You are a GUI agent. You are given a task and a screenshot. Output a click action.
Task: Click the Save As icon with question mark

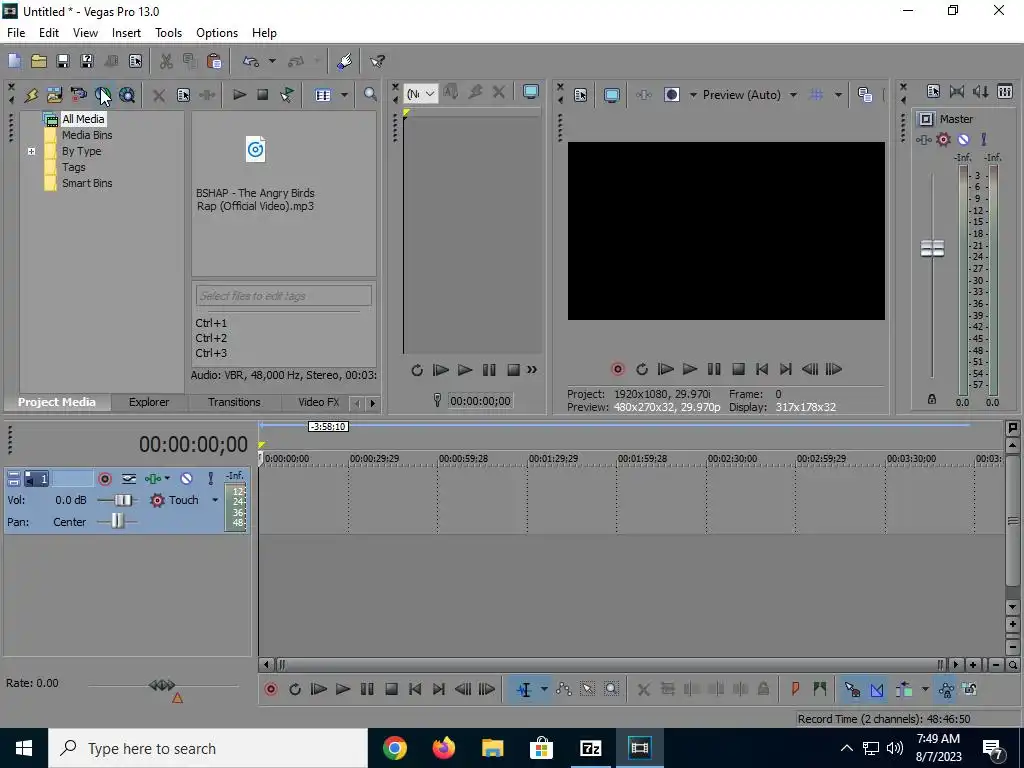click(x=87, y=61)
